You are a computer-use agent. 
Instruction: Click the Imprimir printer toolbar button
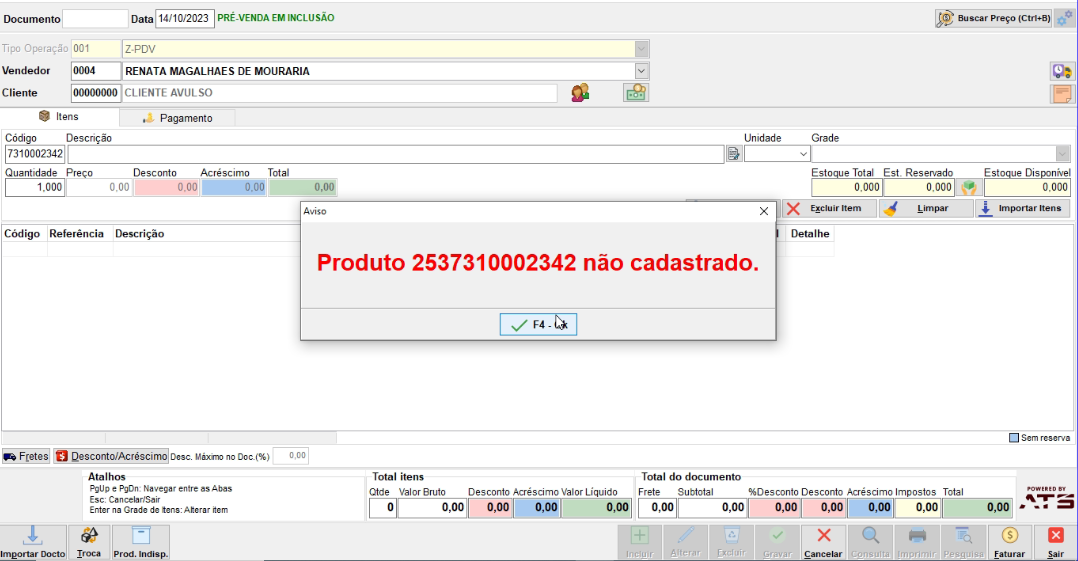click(x=917, y=542)
